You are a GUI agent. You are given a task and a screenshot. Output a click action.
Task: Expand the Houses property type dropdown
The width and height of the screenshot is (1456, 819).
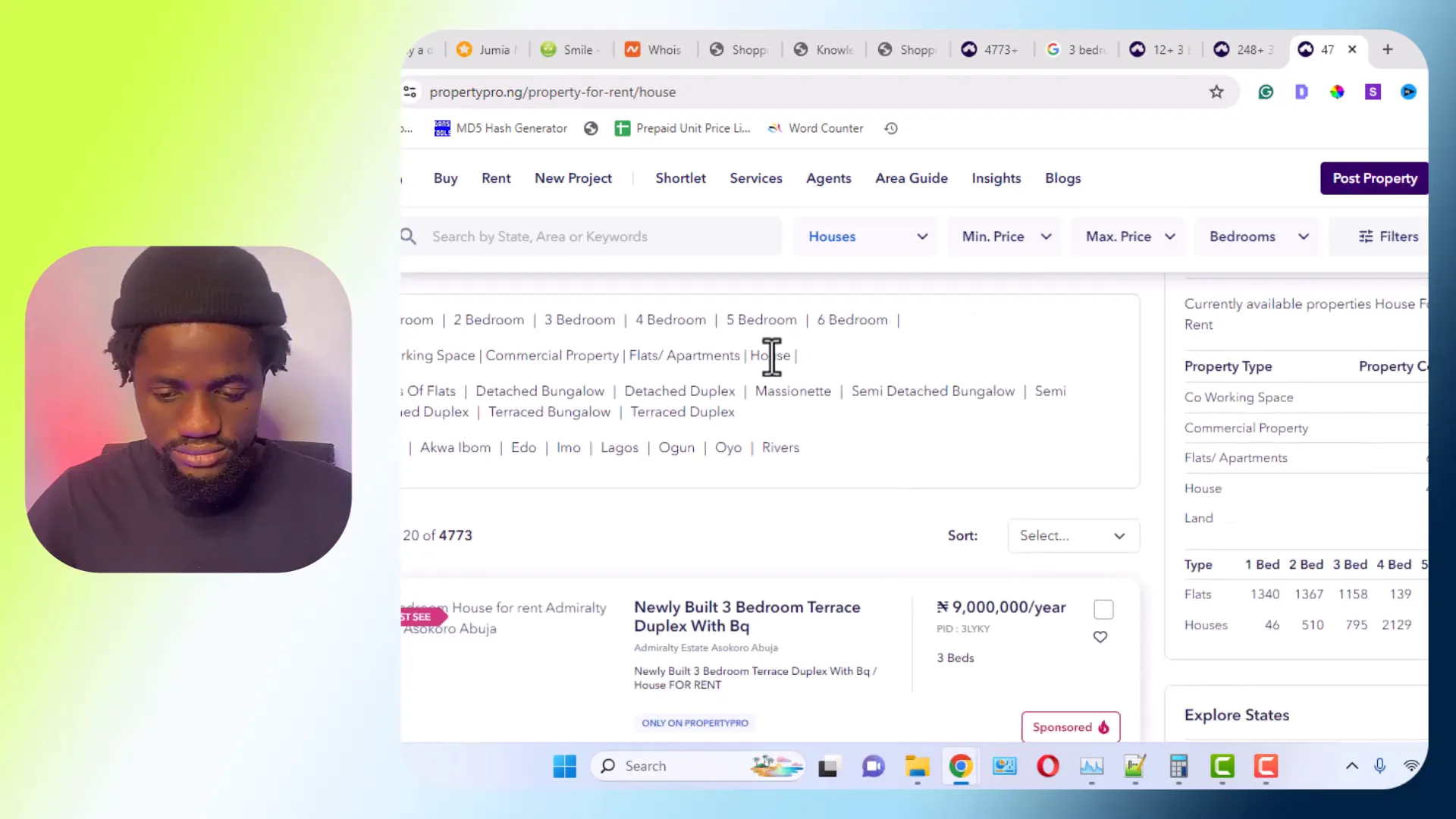point(866,237)
